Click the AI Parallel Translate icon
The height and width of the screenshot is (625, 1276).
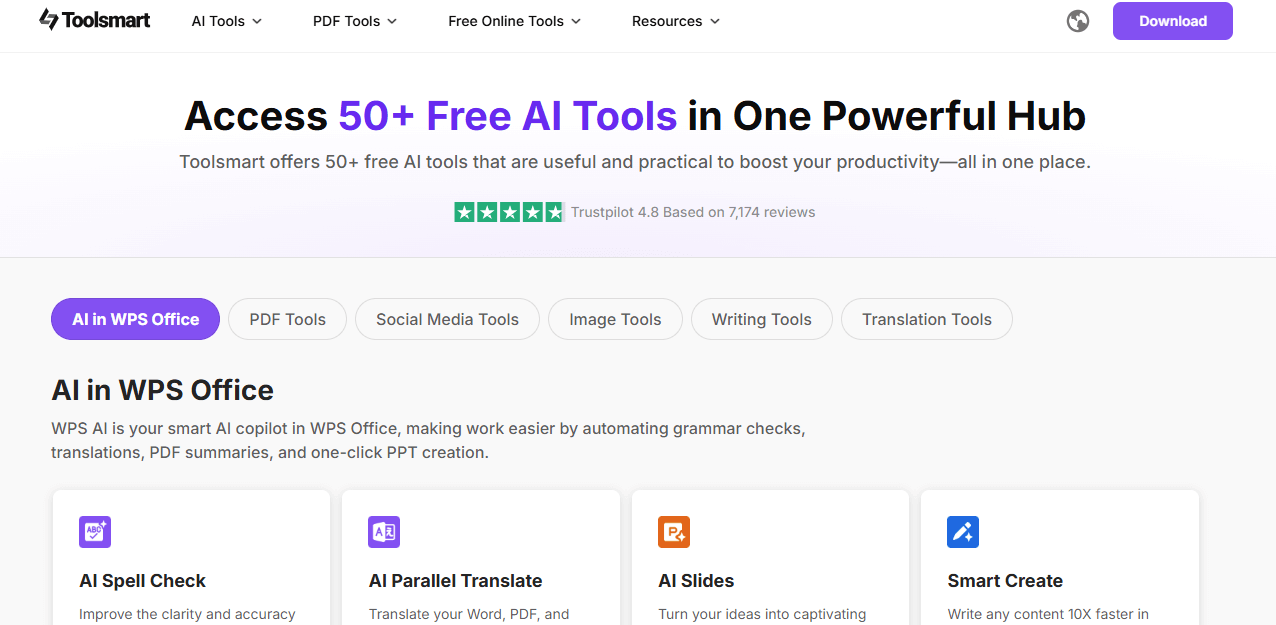384,532
